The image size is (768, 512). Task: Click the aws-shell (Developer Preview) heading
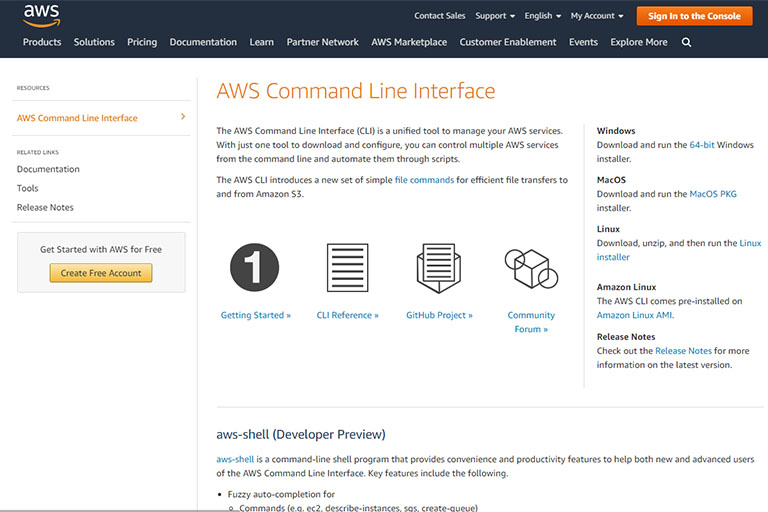tap(301, 435)
